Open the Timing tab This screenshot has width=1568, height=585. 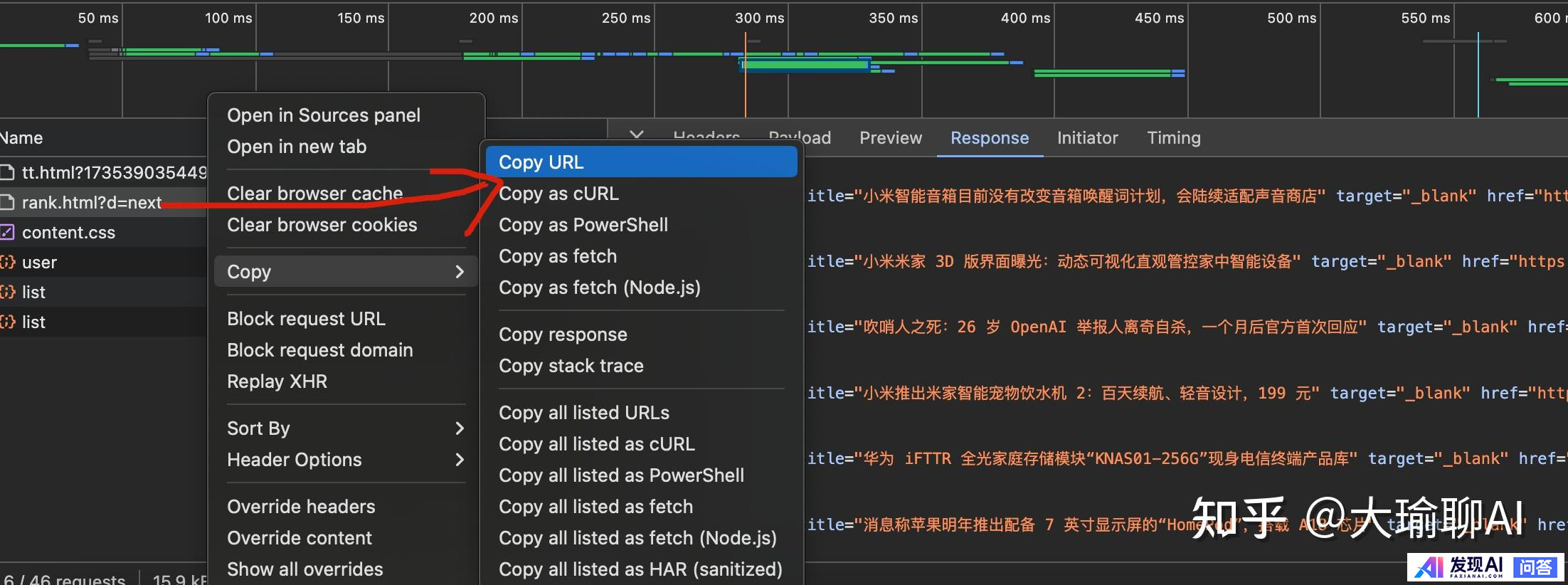(x=1173, y=138)
